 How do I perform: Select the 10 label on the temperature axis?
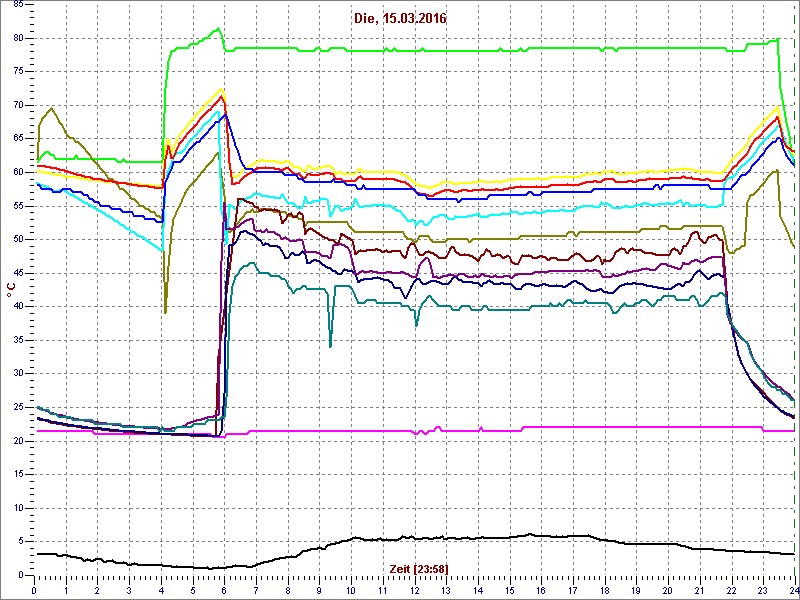[x=17, y=508]
